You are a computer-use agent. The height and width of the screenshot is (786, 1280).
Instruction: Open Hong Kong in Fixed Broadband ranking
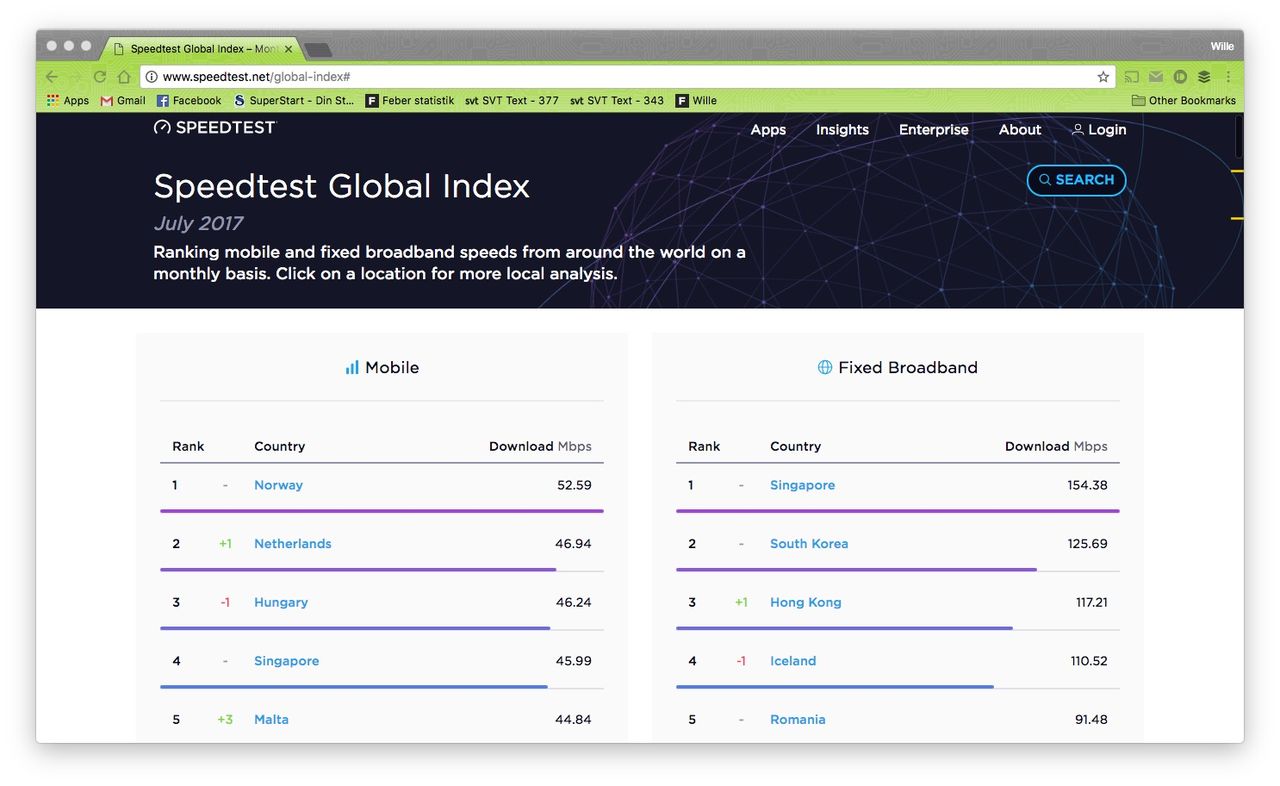click(806, 602)
